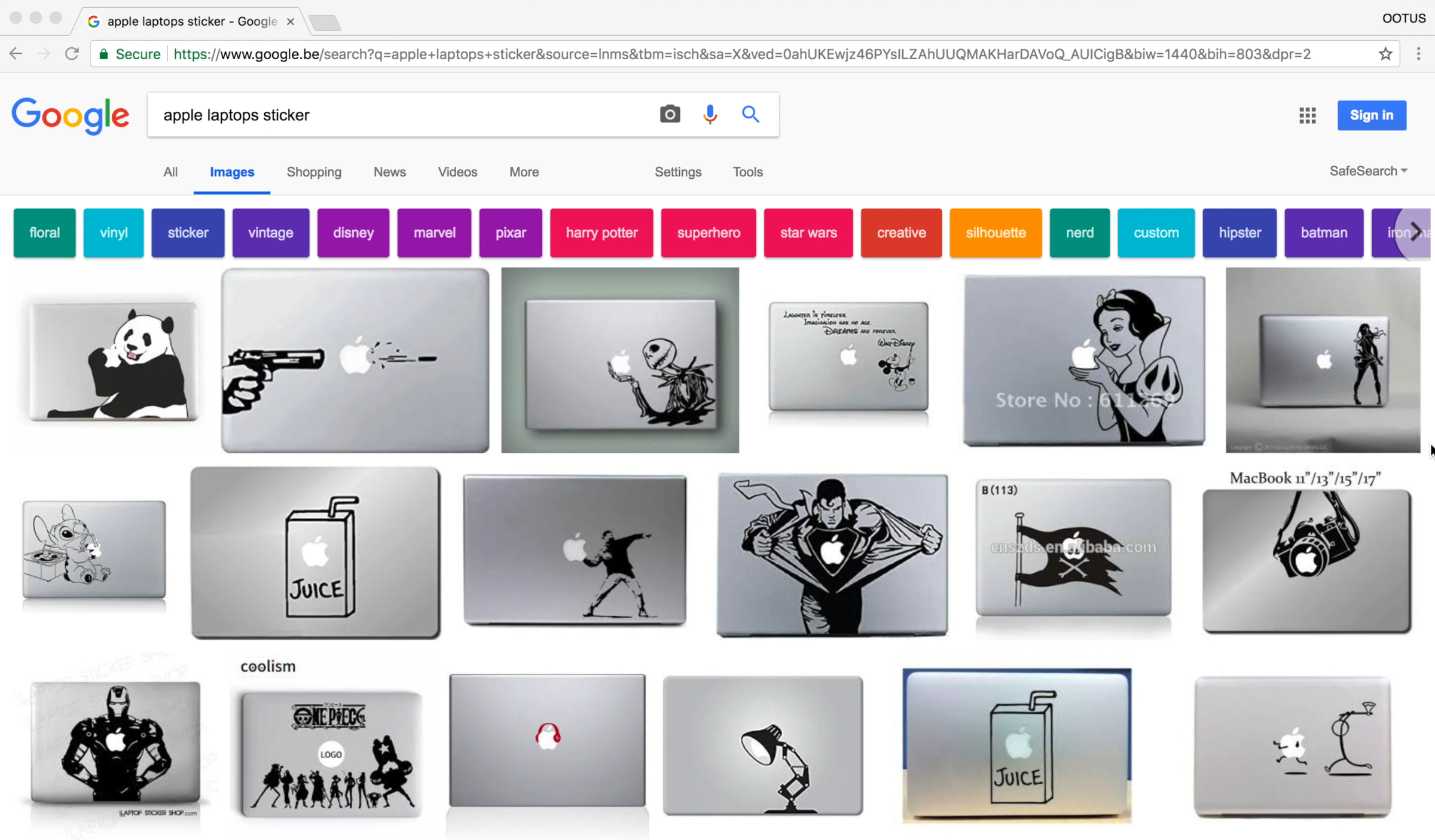Click the Sign in button
The width and height of the screenshot is (1435, 840).
pos(1372,115)
